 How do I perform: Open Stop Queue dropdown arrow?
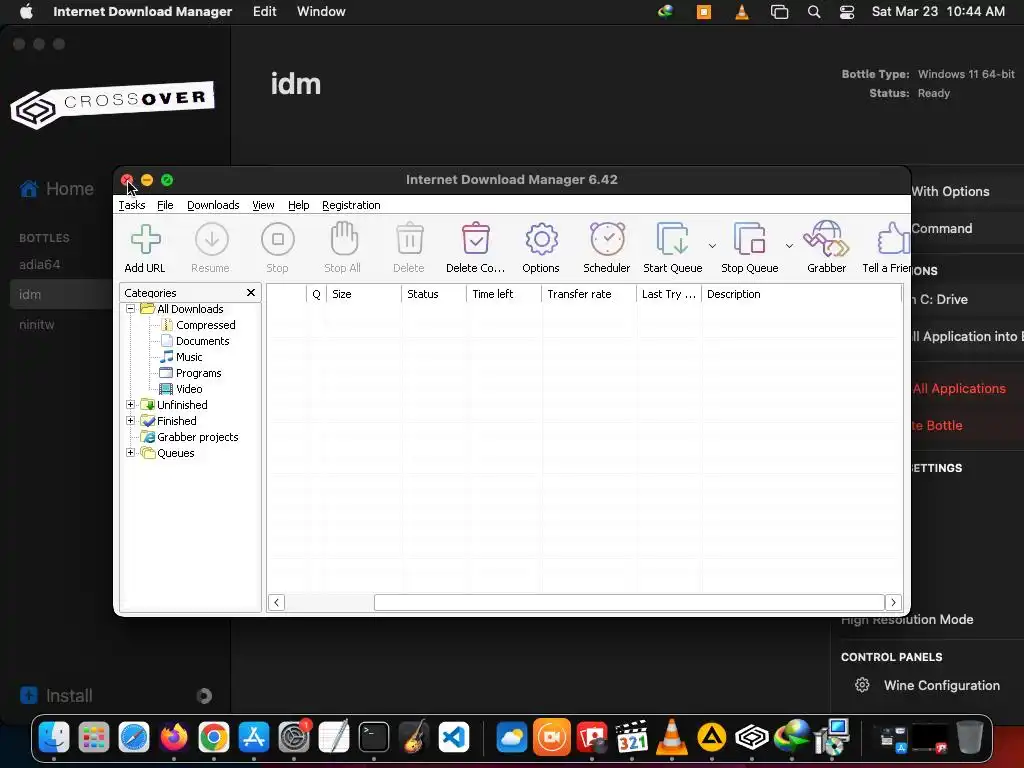point(789,246)
